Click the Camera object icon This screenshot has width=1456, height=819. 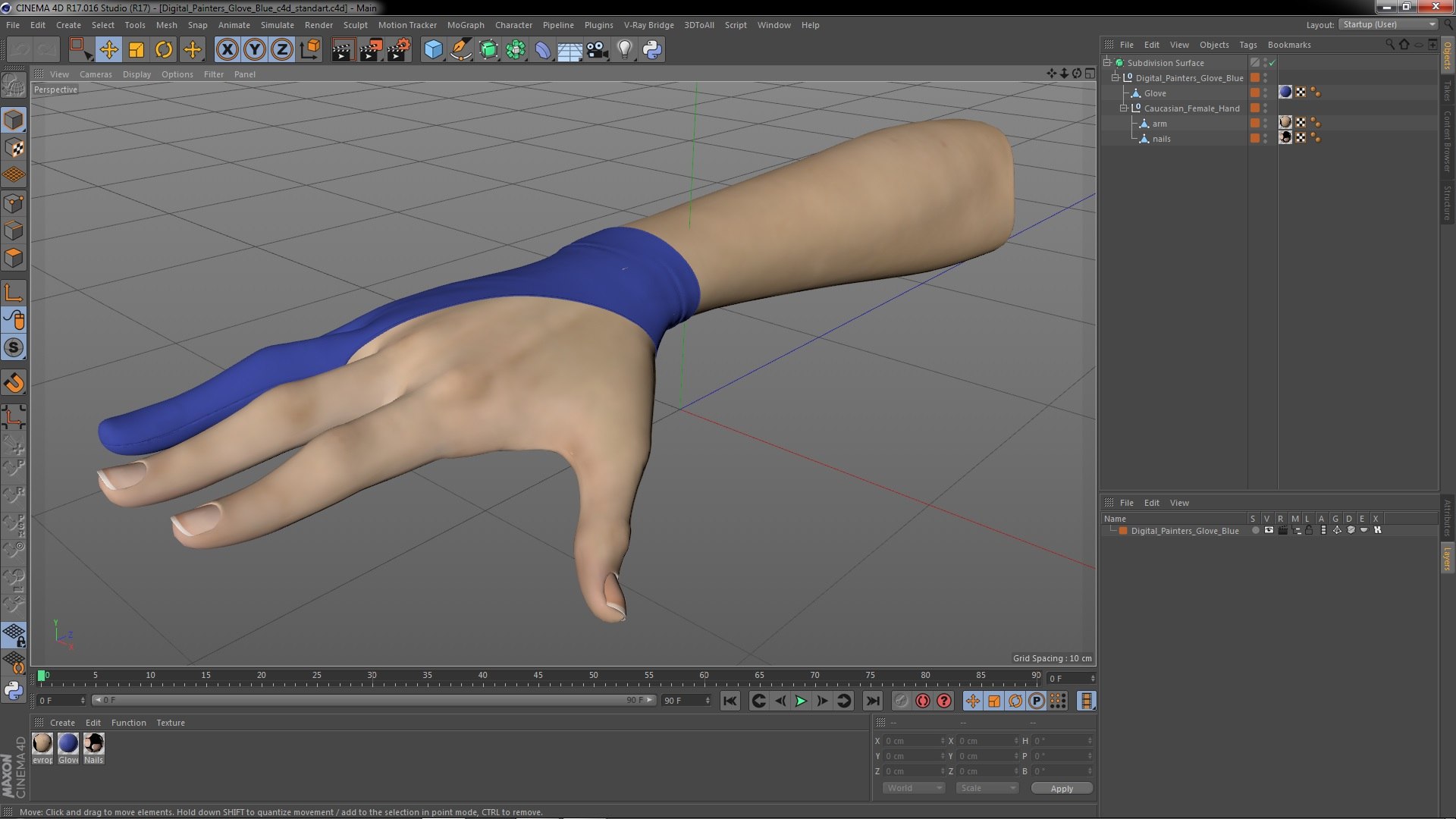[598, 50]
